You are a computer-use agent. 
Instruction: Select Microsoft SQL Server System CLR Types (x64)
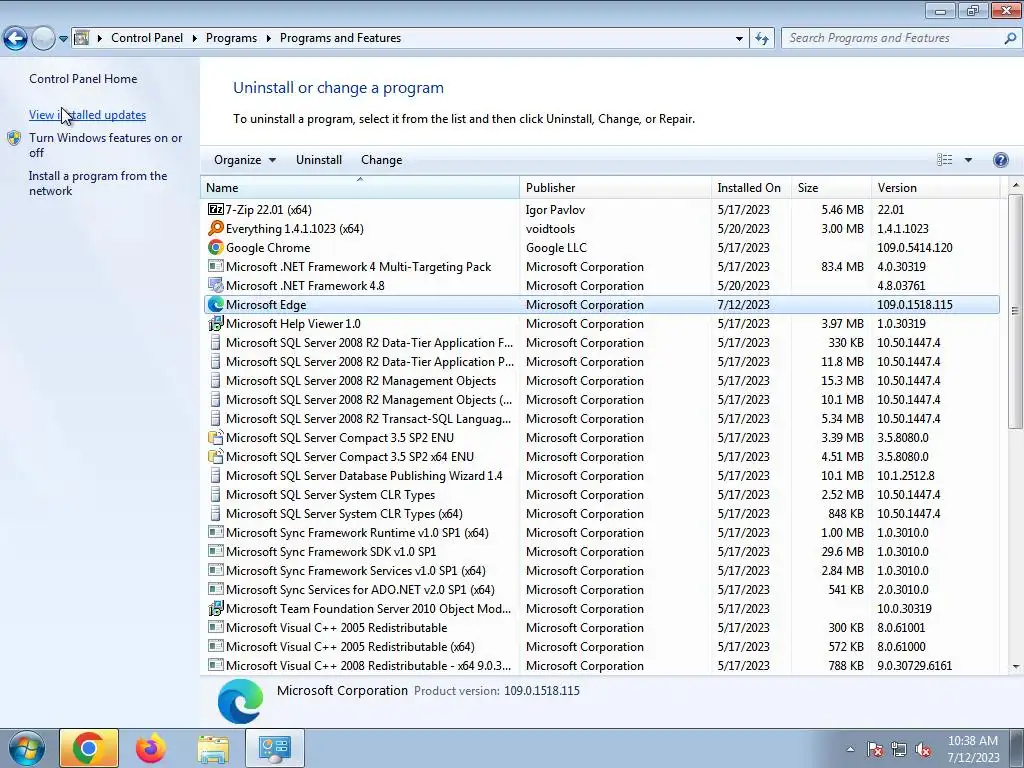click(600, 513)
